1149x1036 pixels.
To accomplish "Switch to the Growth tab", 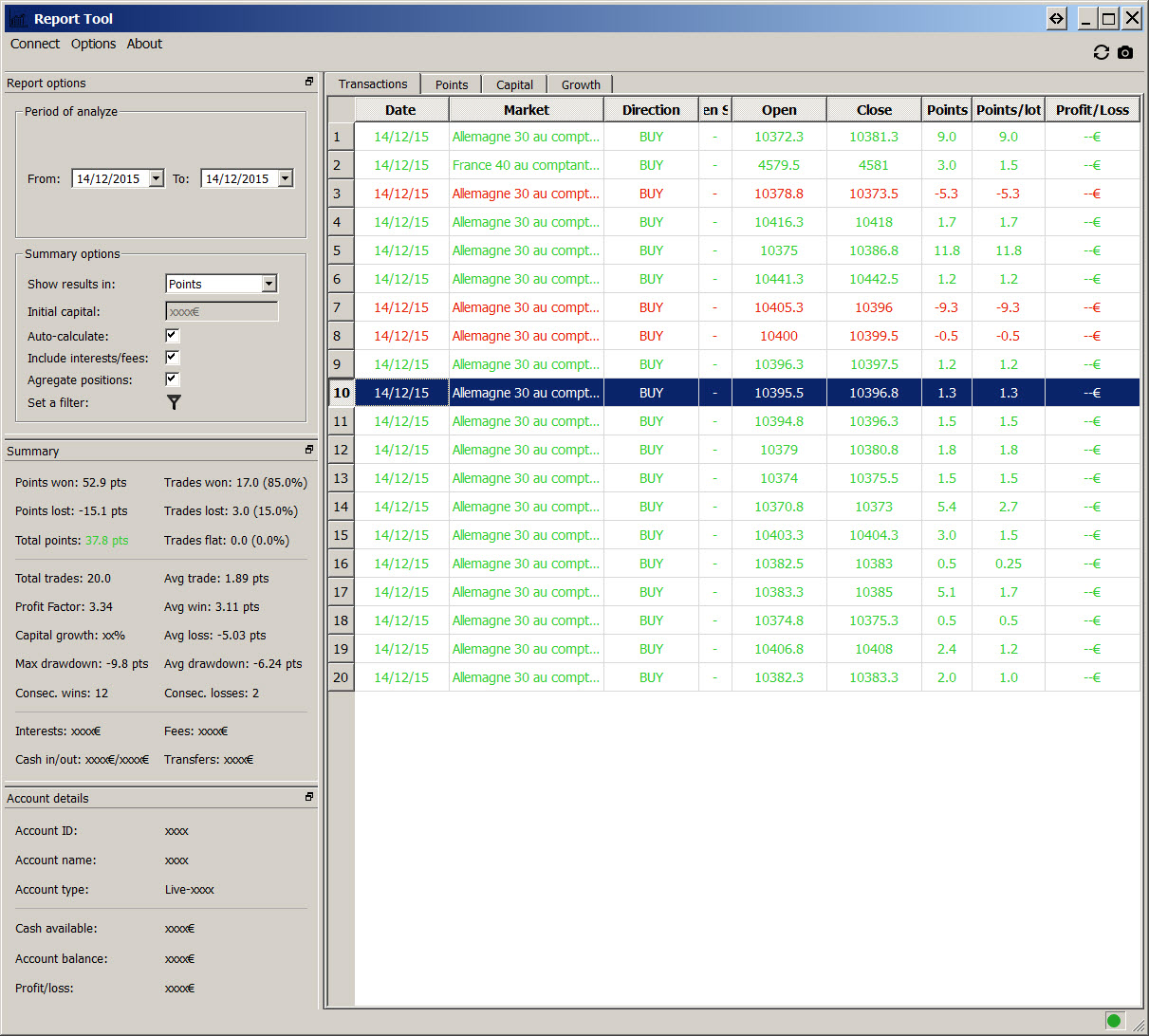I will point(581,84).
